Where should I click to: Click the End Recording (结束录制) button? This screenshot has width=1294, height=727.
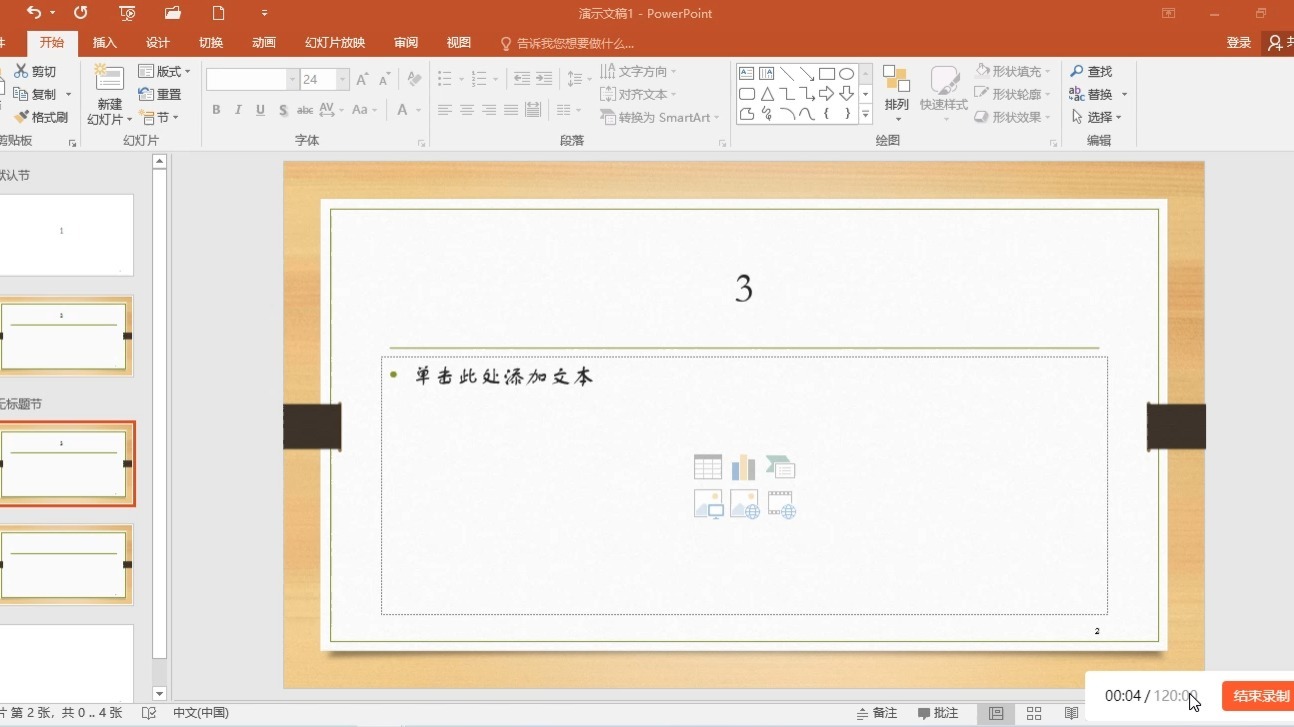pos(1258,696)
